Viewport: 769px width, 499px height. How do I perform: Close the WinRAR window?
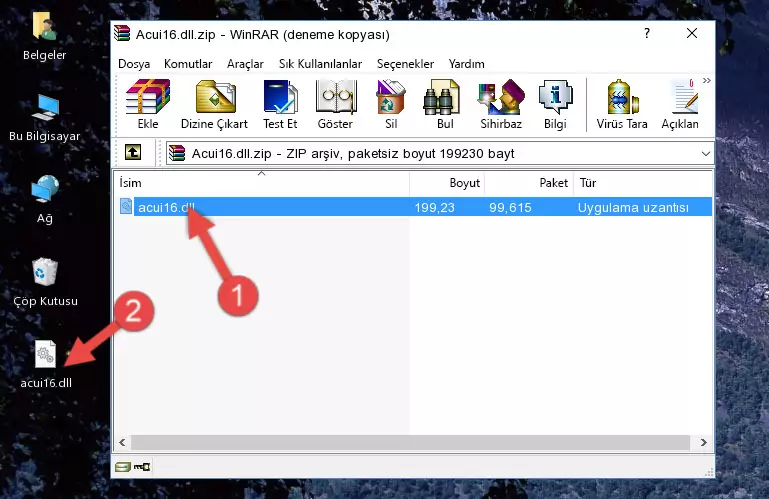point(692,33)
